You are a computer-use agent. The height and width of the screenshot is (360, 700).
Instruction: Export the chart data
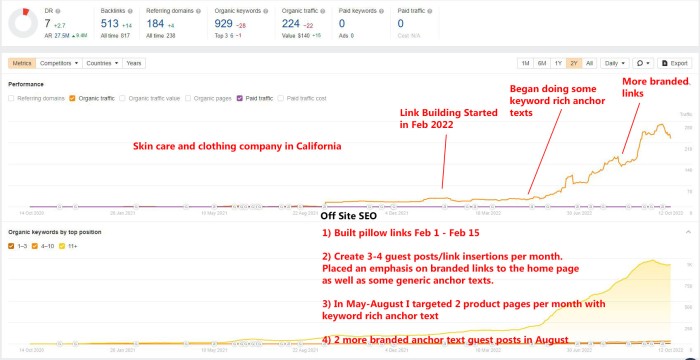coord(675,63)
